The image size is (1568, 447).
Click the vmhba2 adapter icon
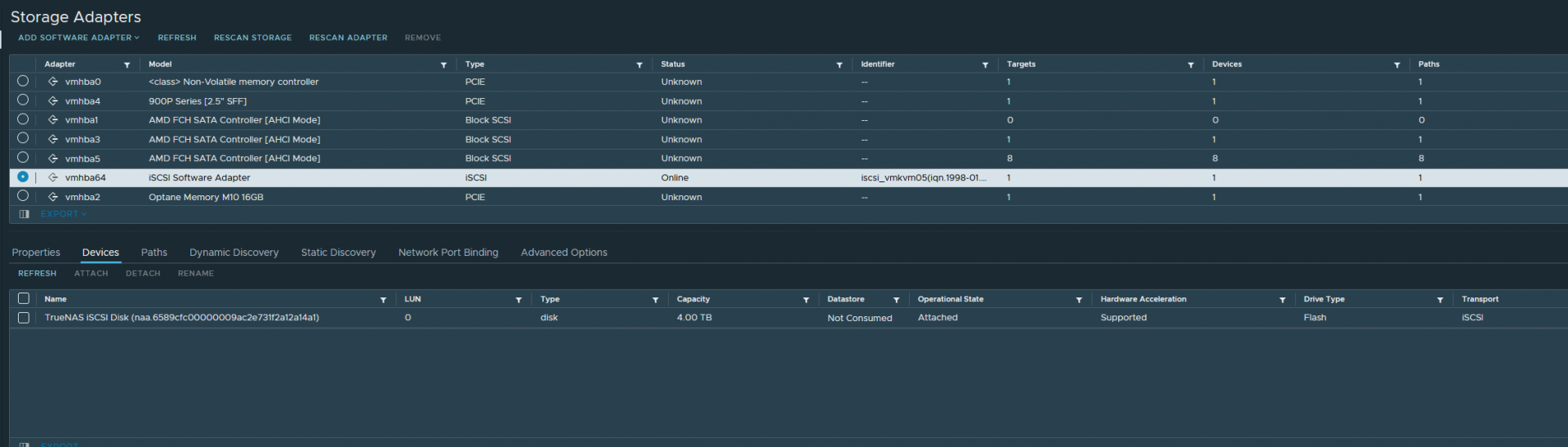coord(53,197)
